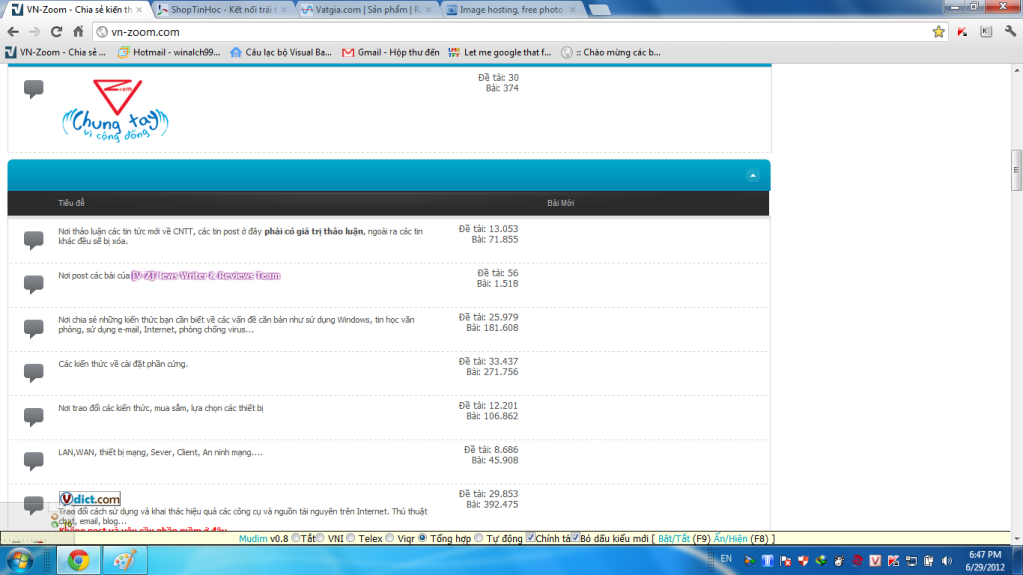Click forum icon in the Vdict.com row

click(x=33, y=505)
